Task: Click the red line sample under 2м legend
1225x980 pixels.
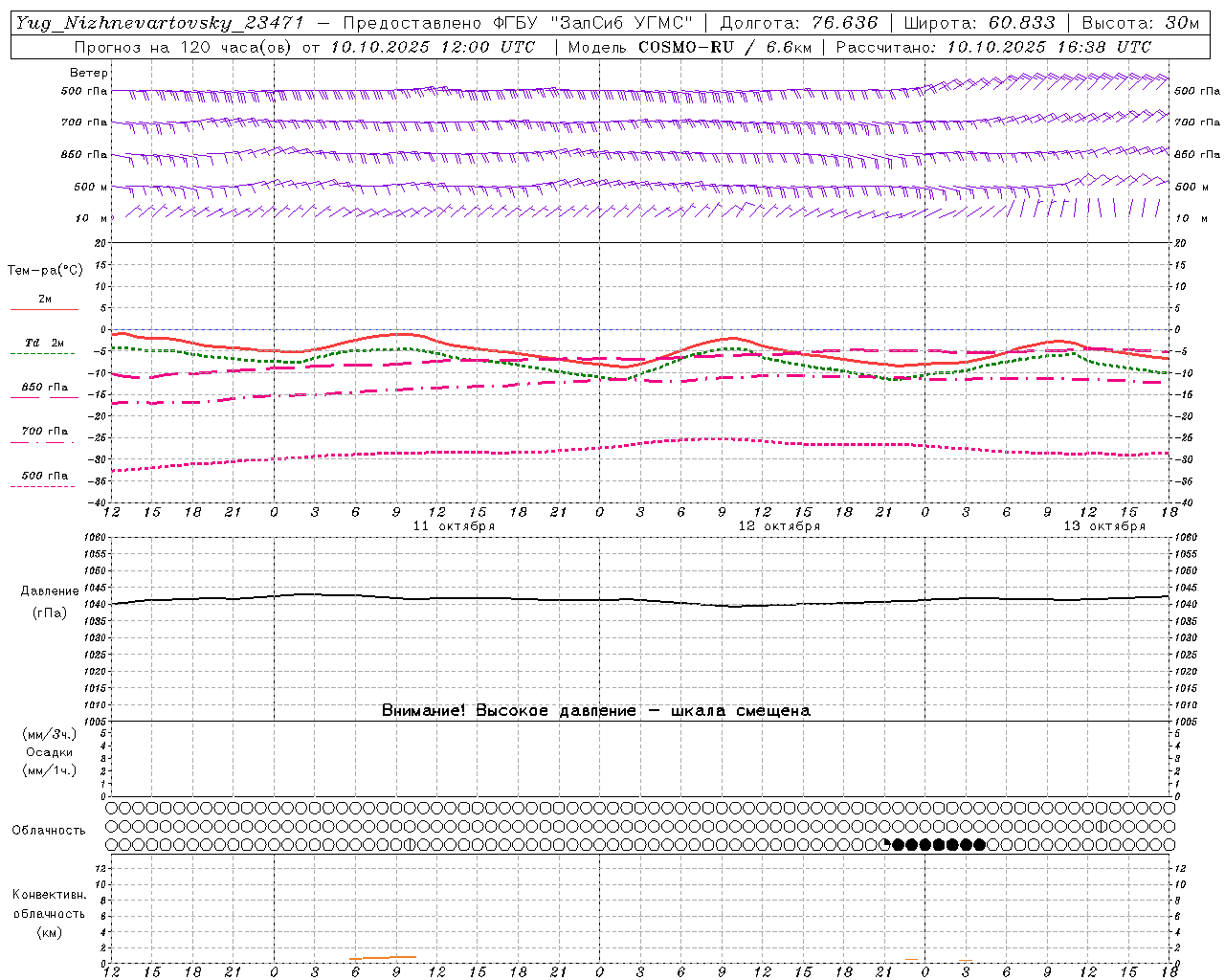Action: [x=44, y=309]
